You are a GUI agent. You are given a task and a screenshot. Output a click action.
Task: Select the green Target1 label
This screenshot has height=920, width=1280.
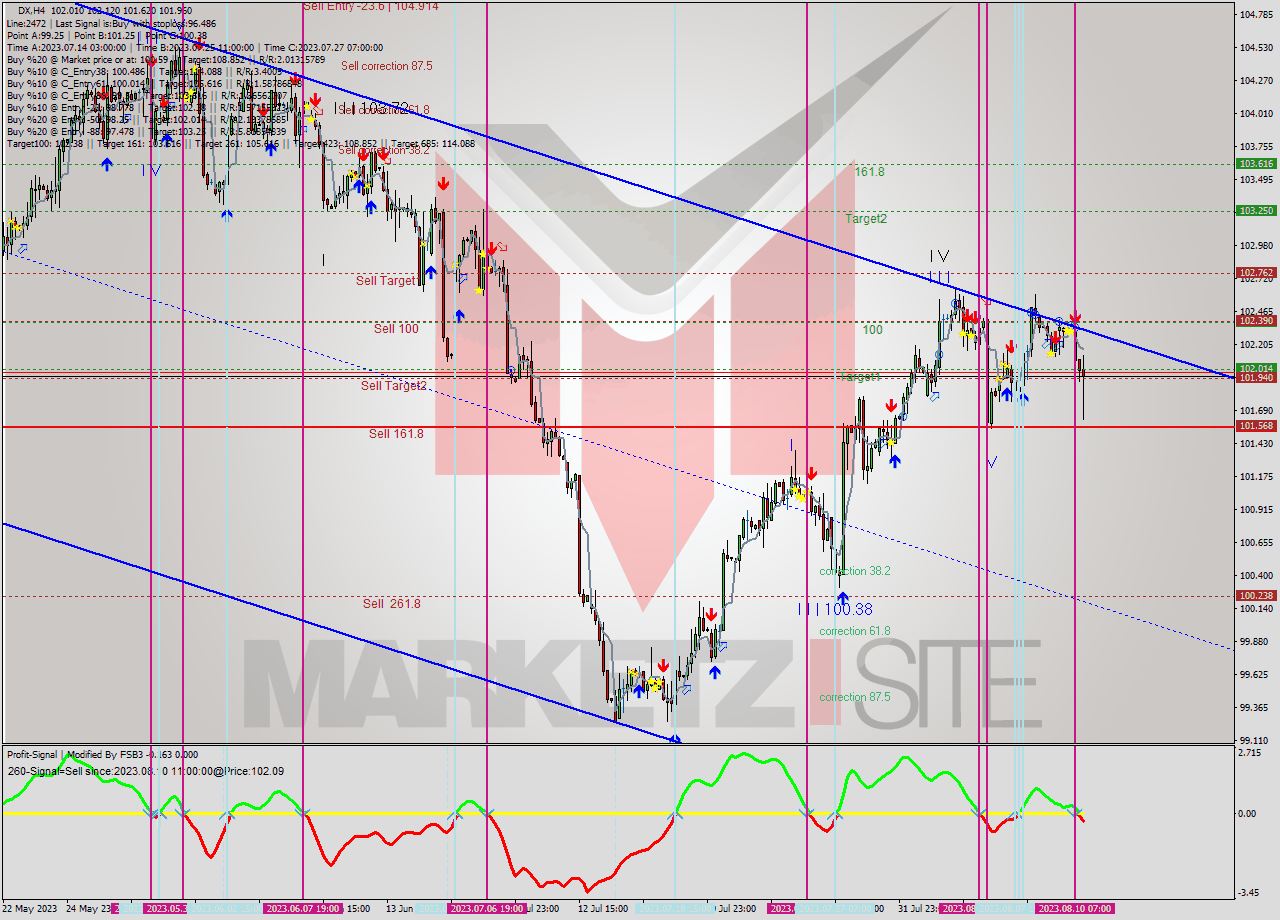click(859, 377)
